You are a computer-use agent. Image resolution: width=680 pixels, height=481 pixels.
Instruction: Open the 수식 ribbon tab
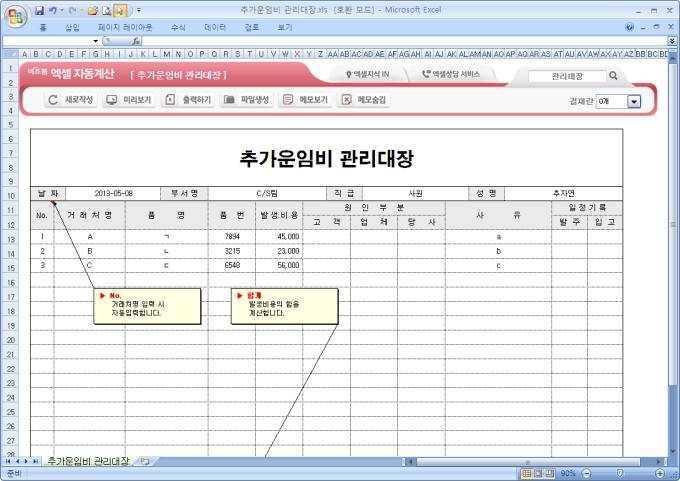point(178,27)
